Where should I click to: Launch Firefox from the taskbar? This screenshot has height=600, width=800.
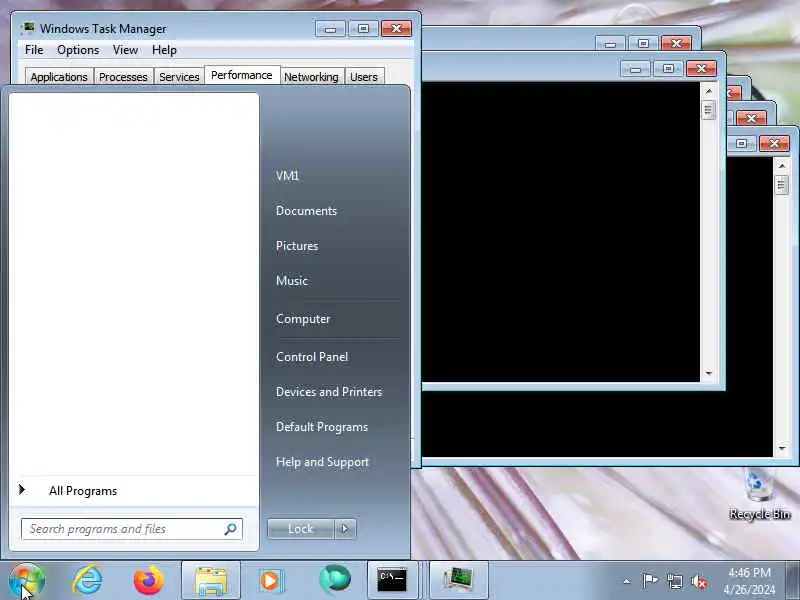[x=149, y=580]
